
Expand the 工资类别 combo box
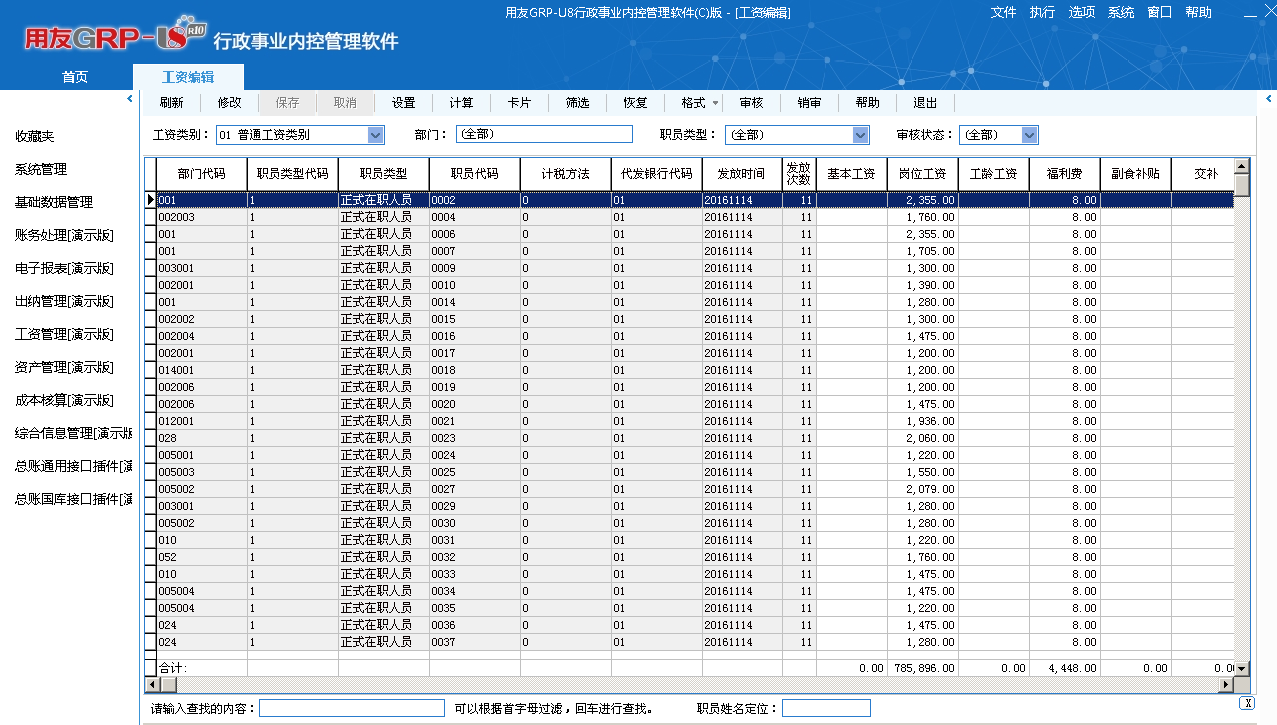pos(376,135)
